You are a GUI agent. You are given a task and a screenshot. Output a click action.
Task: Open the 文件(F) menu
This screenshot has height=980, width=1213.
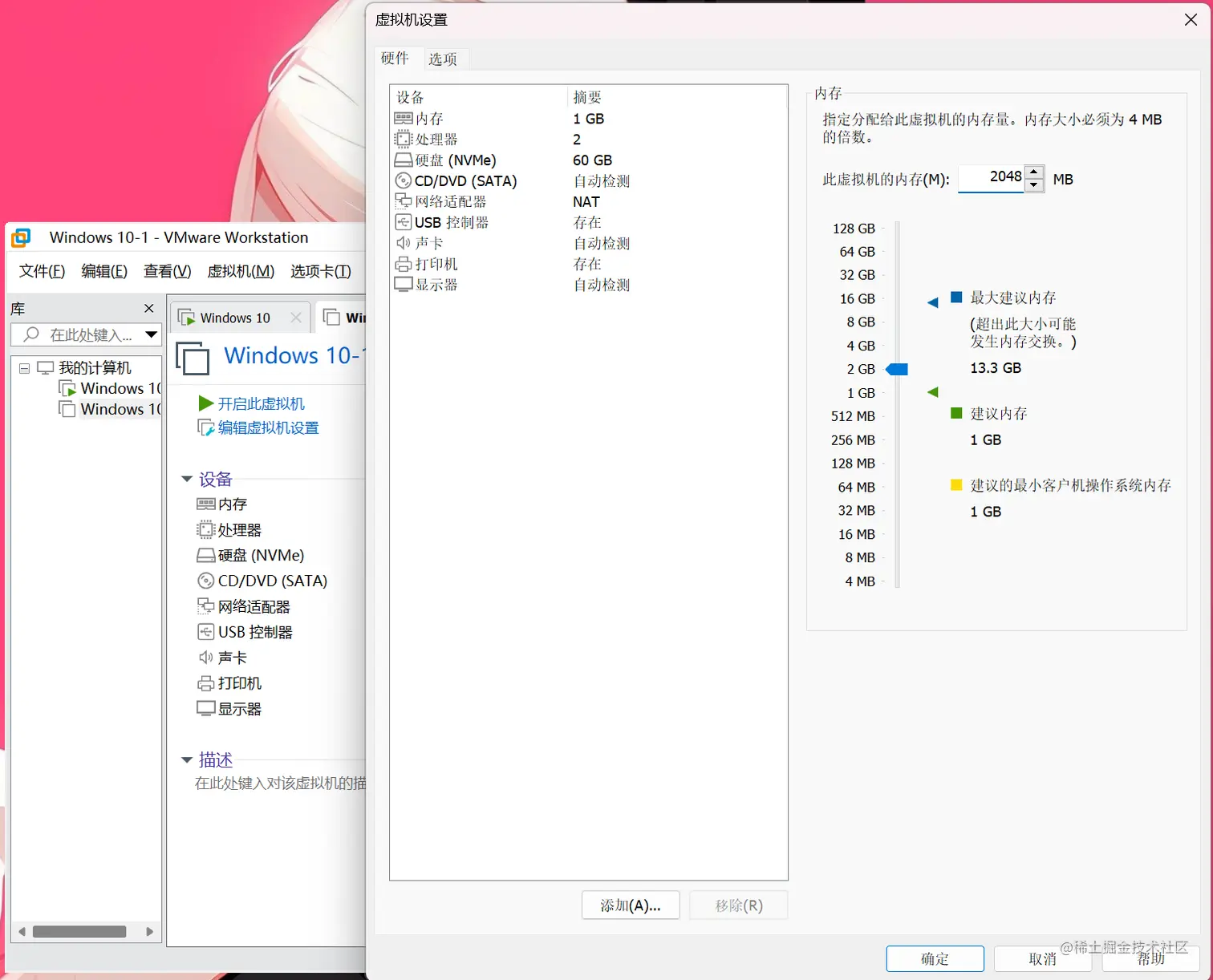(x=42, y=271)
